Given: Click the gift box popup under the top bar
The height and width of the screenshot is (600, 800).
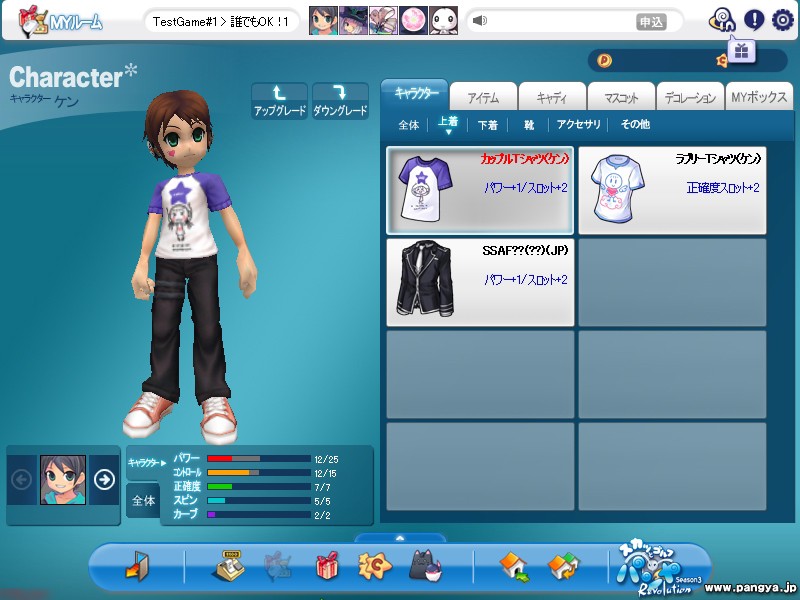Looking at the screenshot, I should click(x=740, y=50).
